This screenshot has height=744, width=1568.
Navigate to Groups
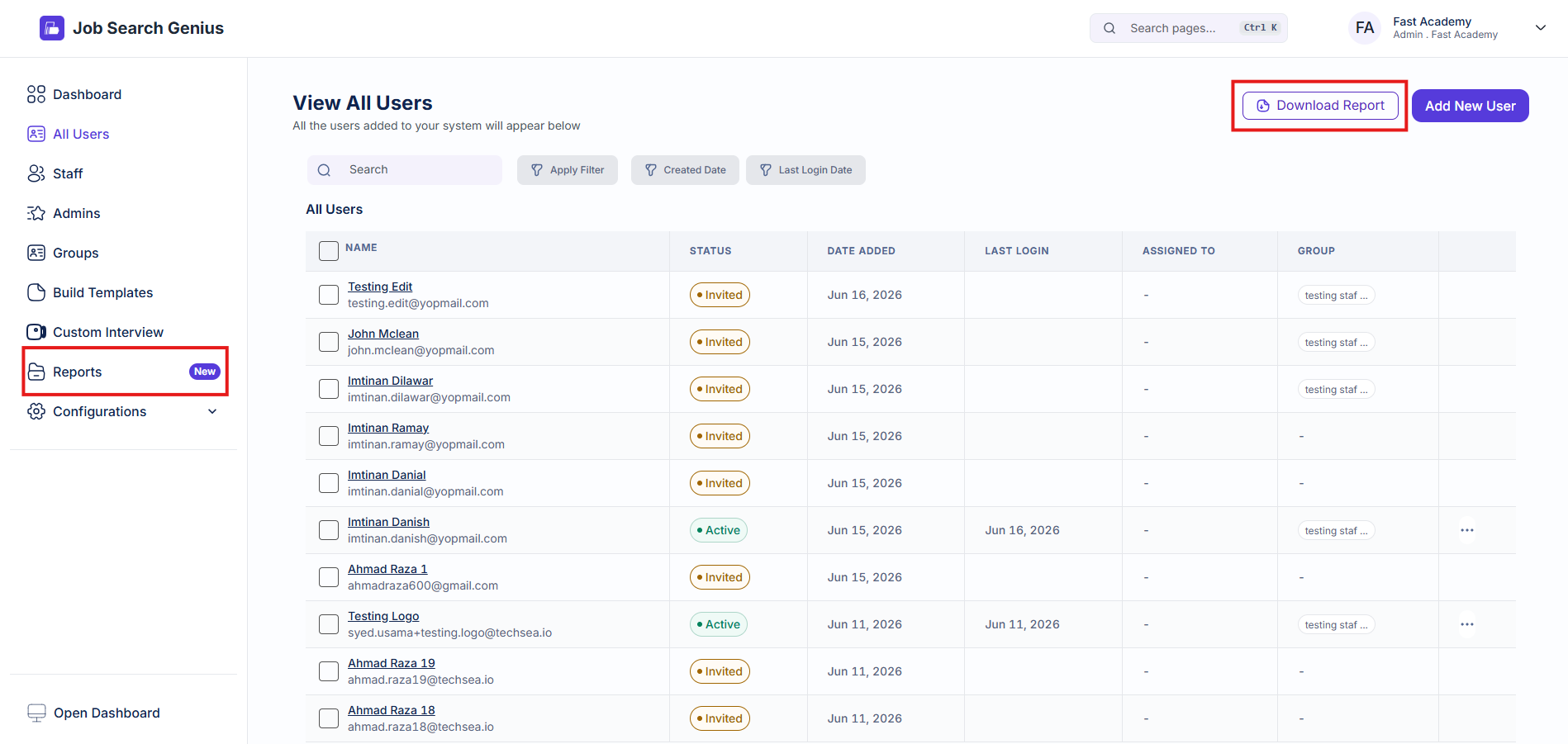pyautogui.click(x=76, y=253)
